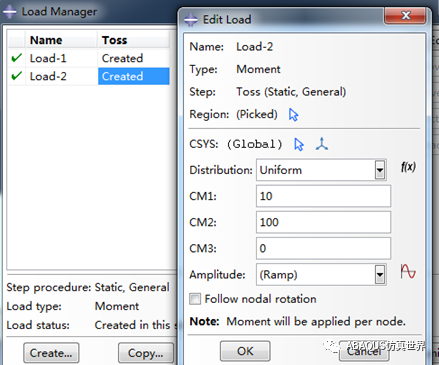Click Copy... in Load Manager
The width and height of the screenshot is (439, 365).
[x=146, y=353]
